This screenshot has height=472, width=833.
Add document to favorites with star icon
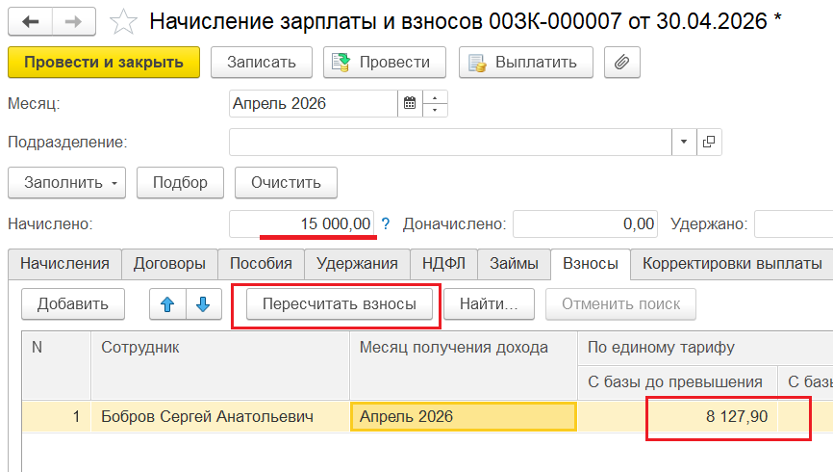[x=124, y=20]
